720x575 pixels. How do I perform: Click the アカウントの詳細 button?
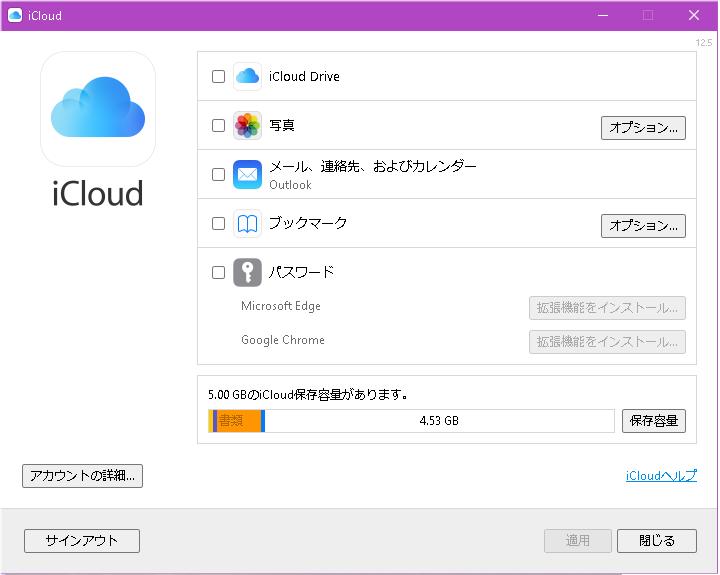[83, 476]
